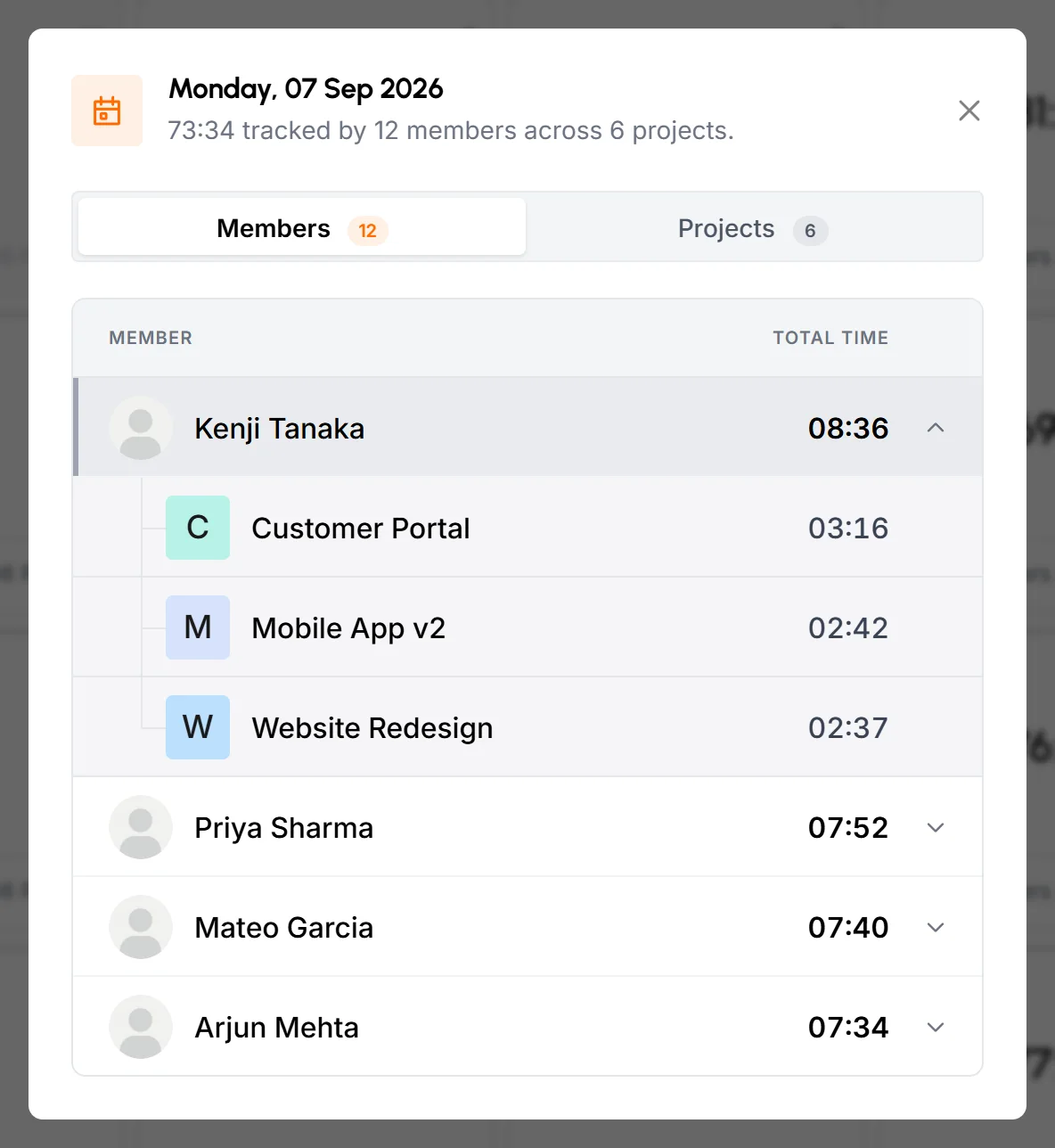The image size is (1055, 1148).
Task: Click the orange calendar icon
Action: coord(107,111)
